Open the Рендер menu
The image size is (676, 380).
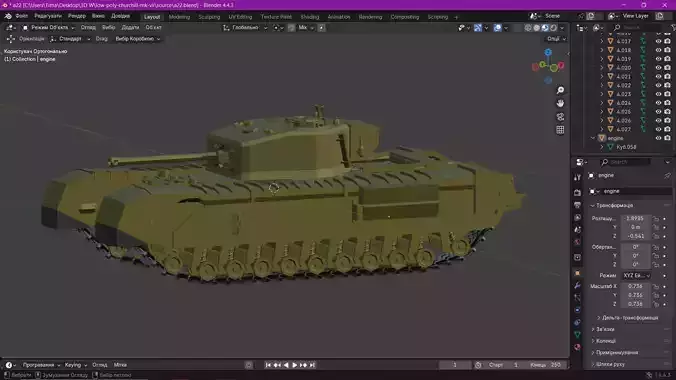(77, 16)
